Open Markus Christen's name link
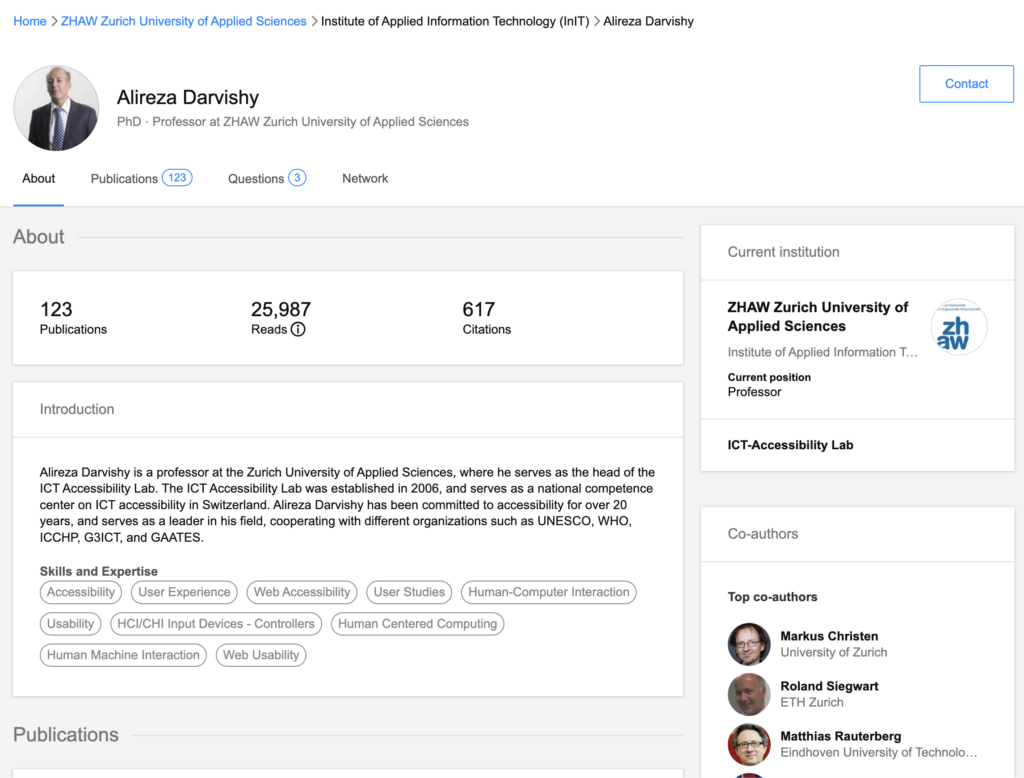This screenshot has width=1024, height=778. coord(829,636)
